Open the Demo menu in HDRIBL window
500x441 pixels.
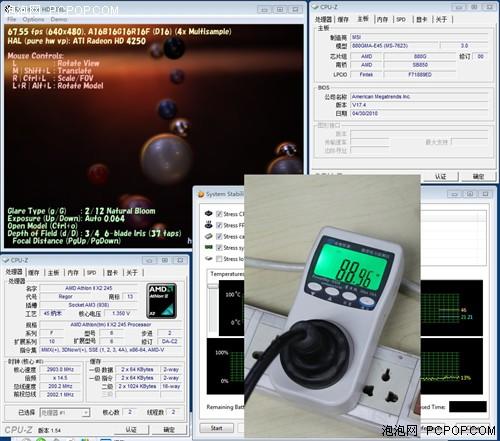(x=59, y=19)
